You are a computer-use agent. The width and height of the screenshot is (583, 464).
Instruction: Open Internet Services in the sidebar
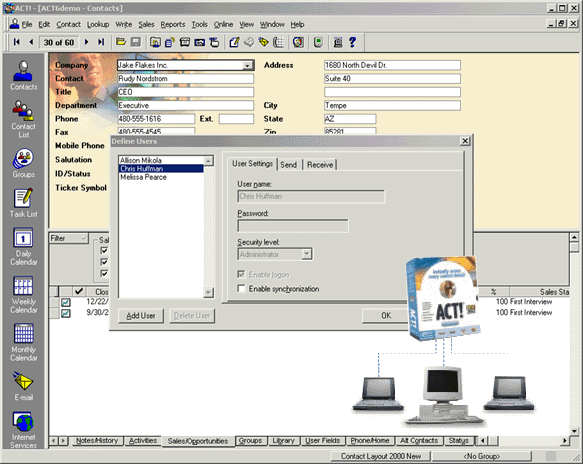[23, 430]
